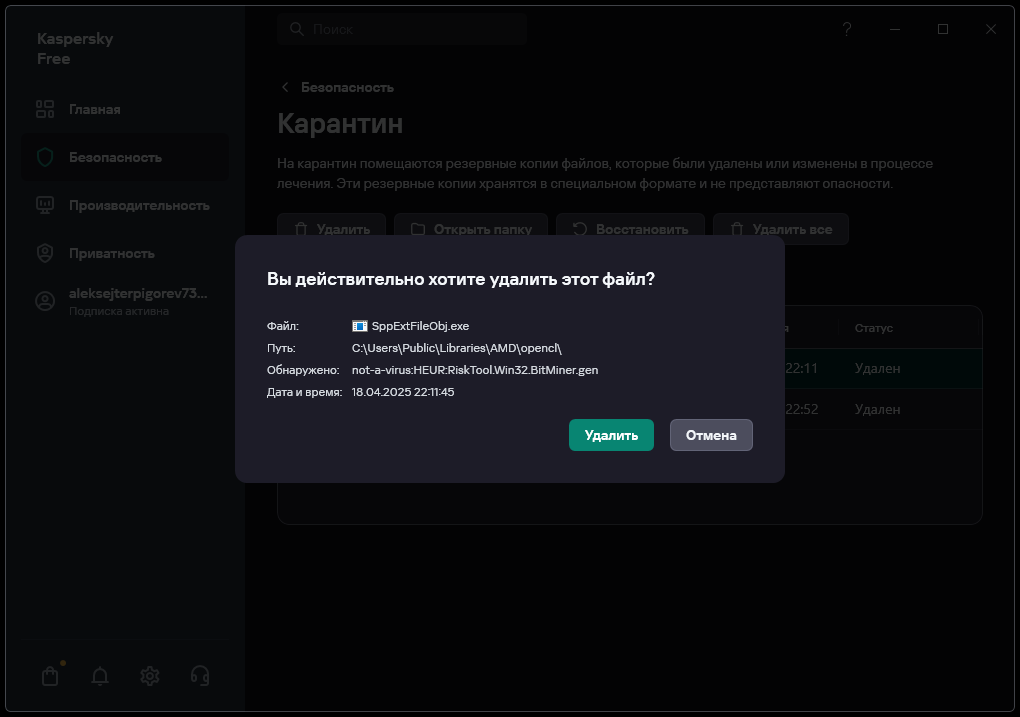Cancel the dialog with Отмена
Image resolution: width=1020 pixels, height=717 pixels.
click(x=711, y=435)
